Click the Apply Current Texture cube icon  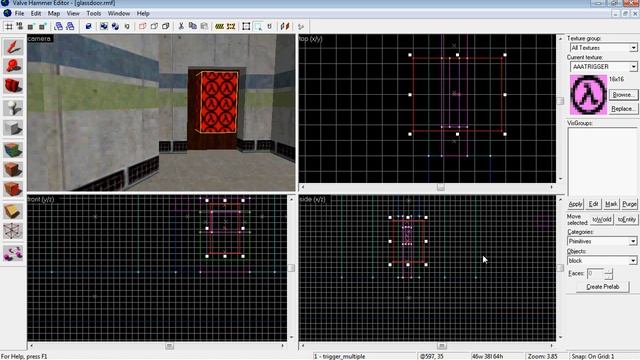click(13, 169)
